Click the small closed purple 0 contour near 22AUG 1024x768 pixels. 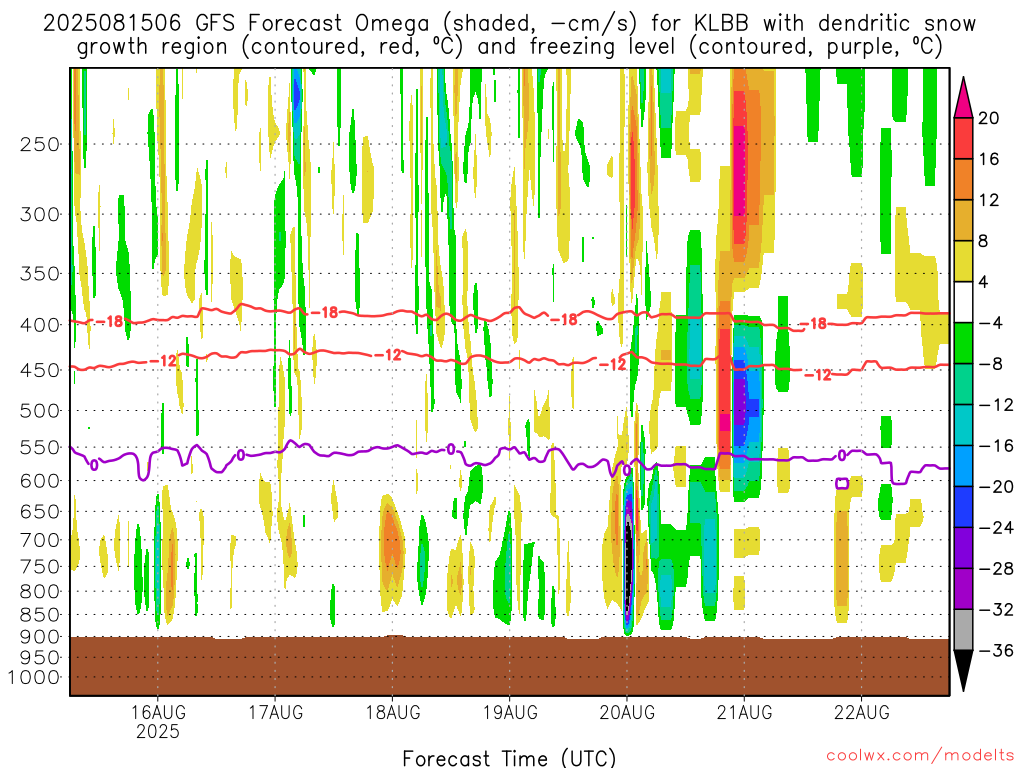842,483
